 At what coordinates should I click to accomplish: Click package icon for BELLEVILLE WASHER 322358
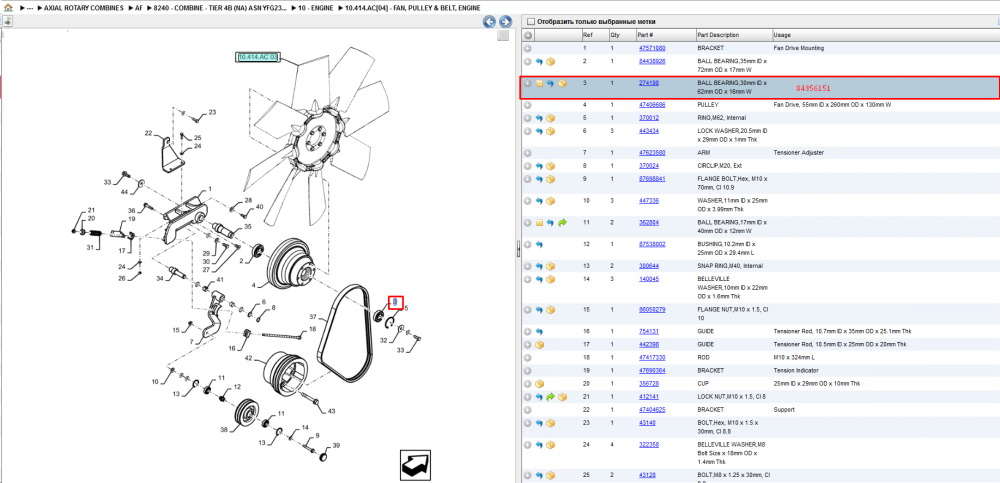[550, 445]
